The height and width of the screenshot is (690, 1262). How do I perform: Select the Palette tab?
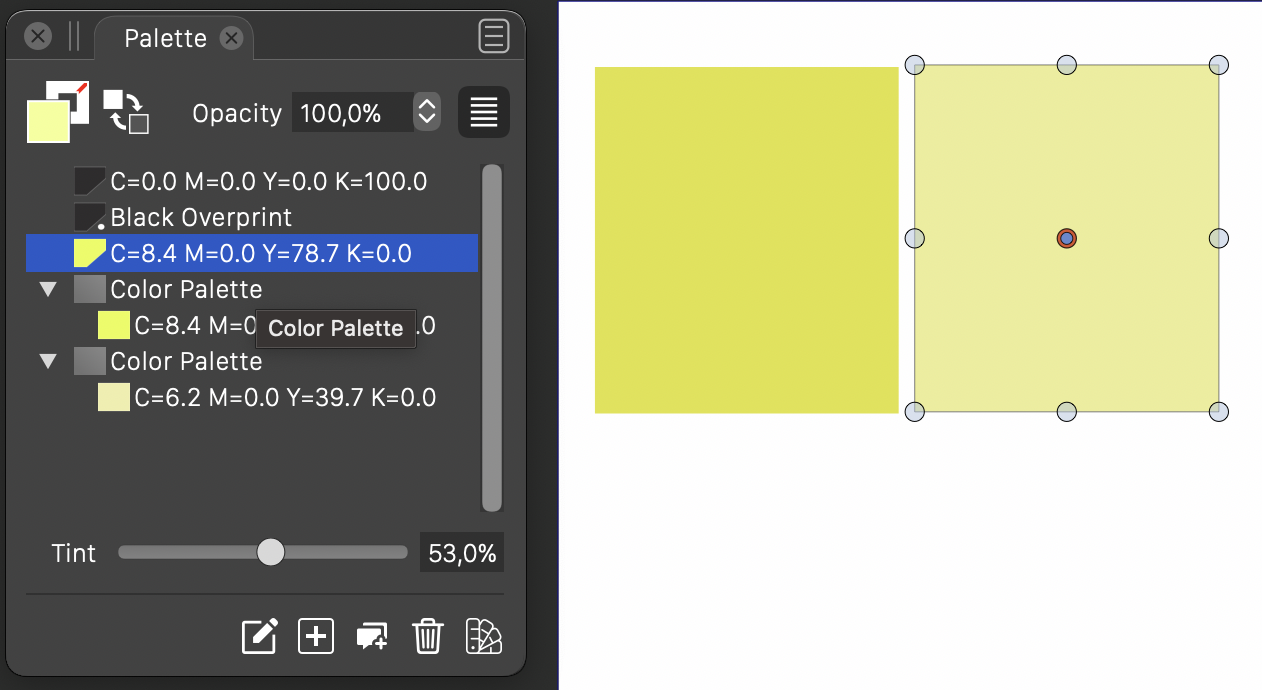click(166, 38)
